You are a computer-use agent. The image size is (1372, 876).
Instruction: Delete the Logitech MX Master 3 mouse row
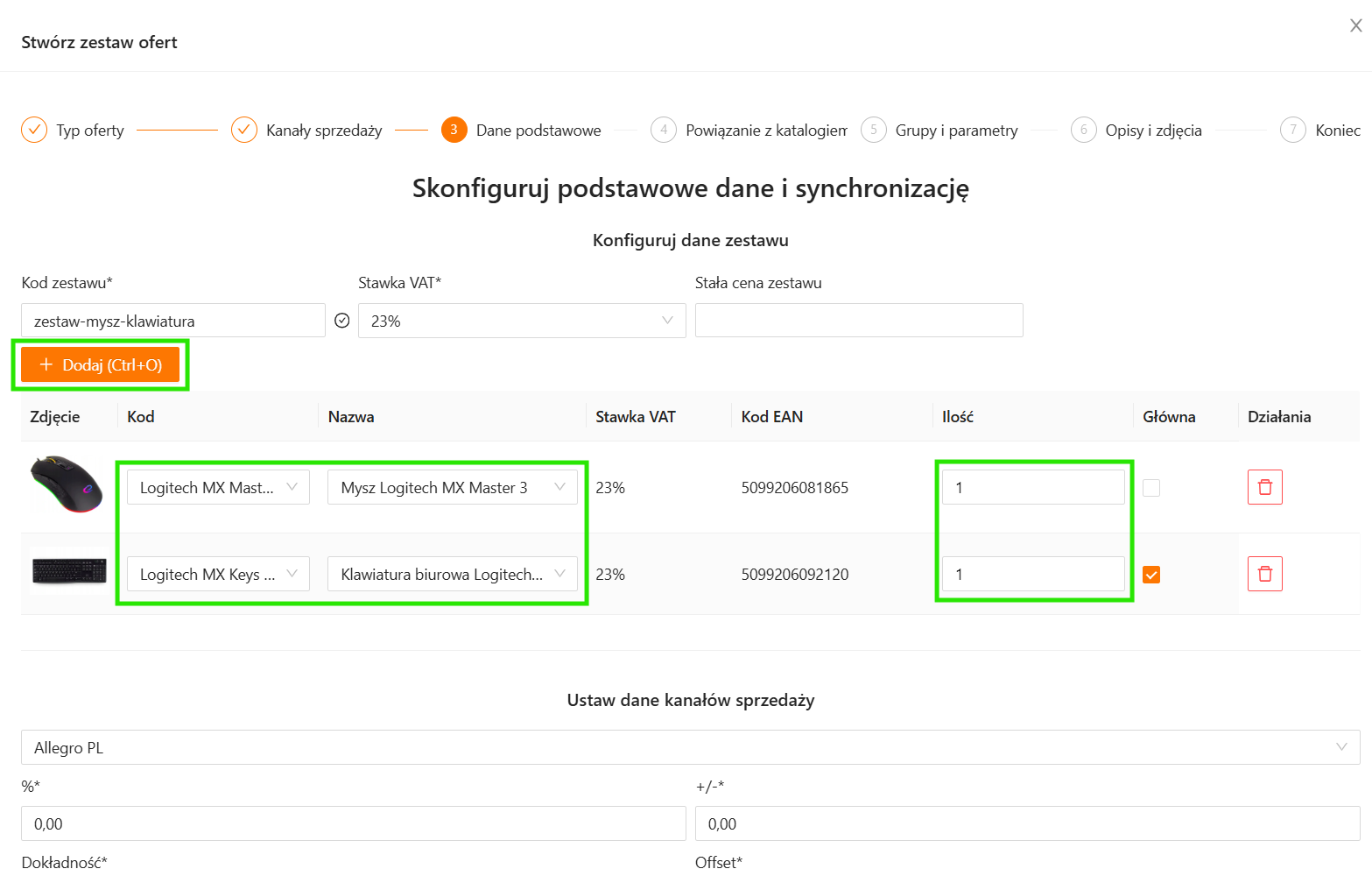pos(1264,487)
